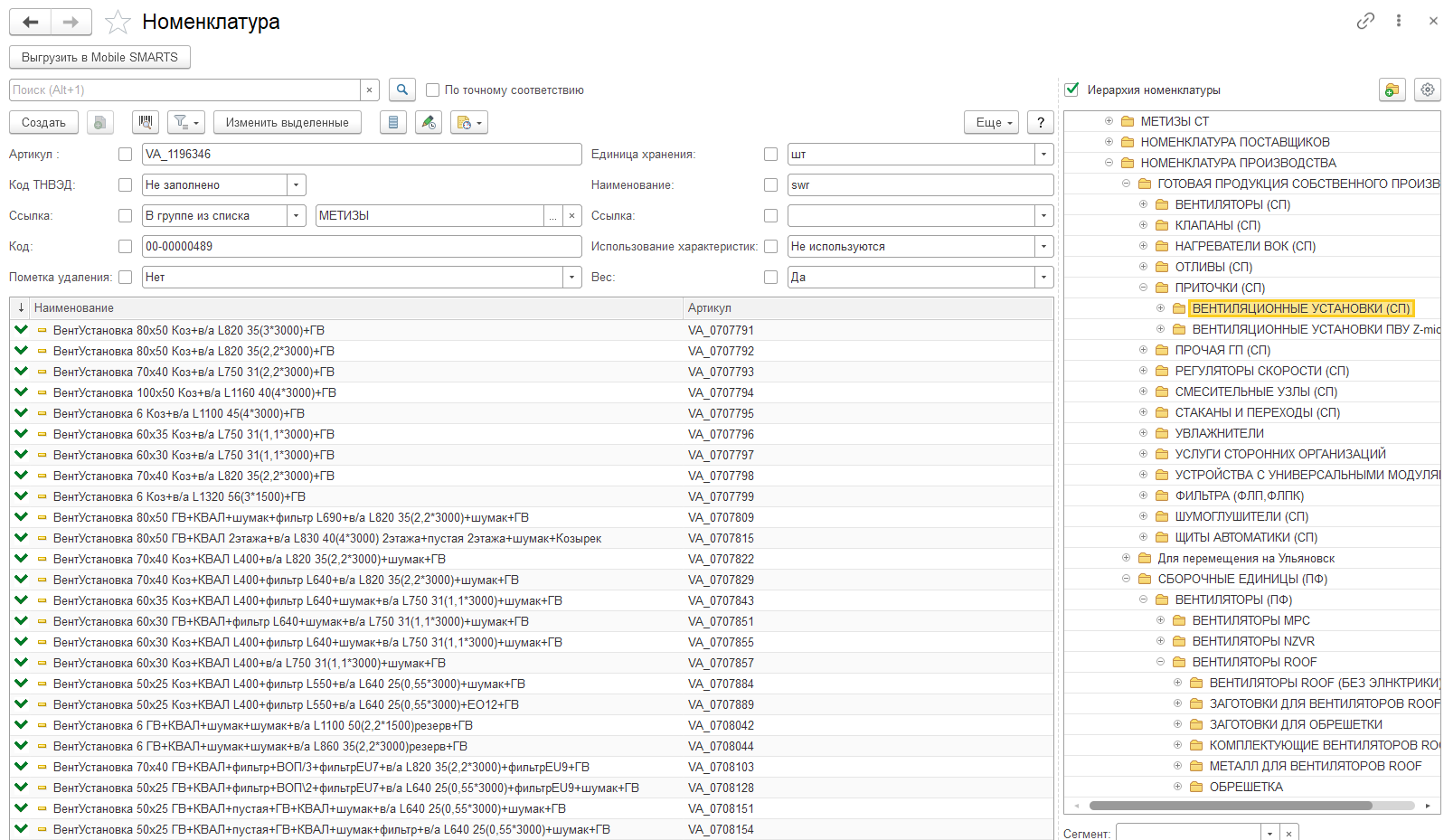Enable the 'По точному соответствию' checkbox

click(x=433, y=90)
